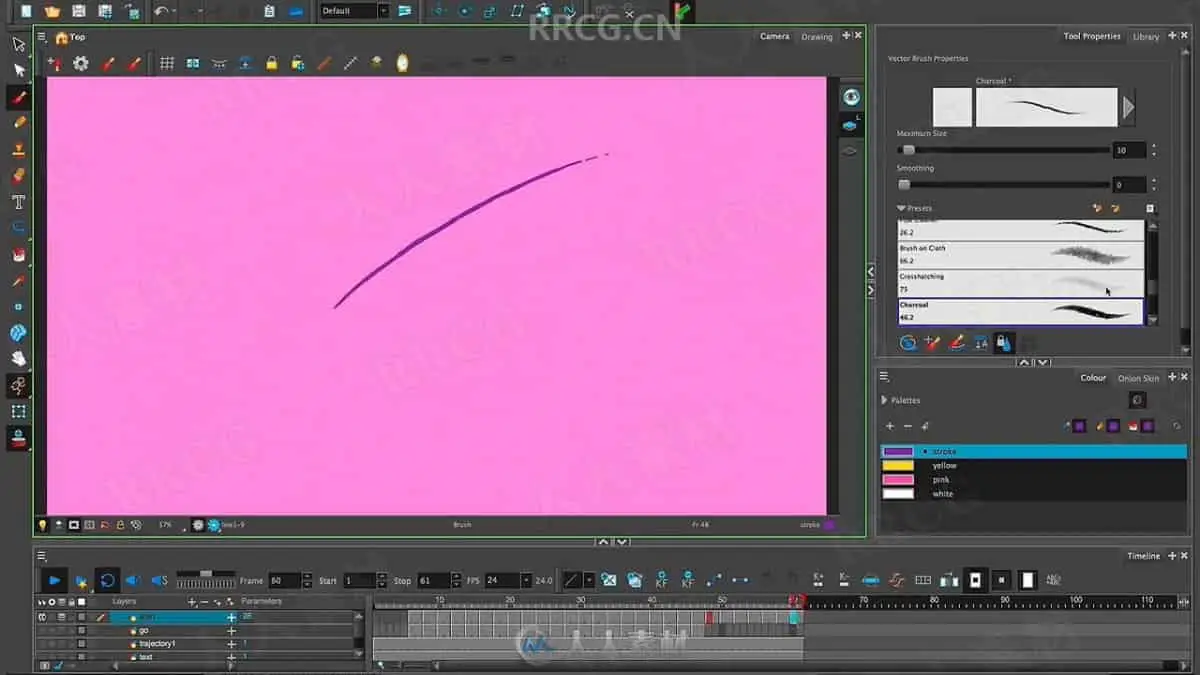Click the New Scene icon in top toolbar

[x=26, y=11]
